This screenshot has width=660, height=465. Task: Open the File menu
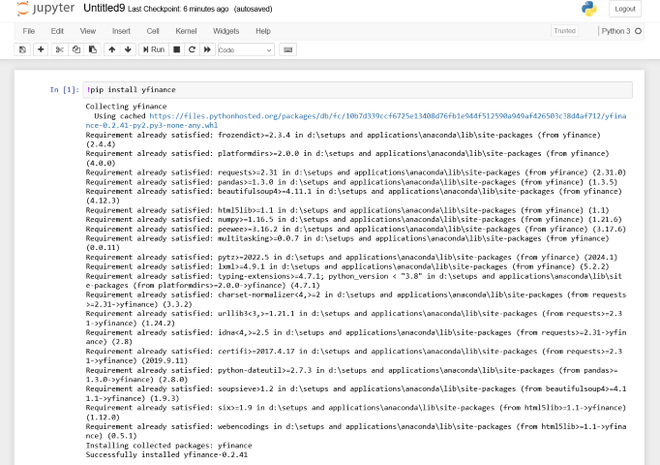pyautogui.click(x=29, y=31)
